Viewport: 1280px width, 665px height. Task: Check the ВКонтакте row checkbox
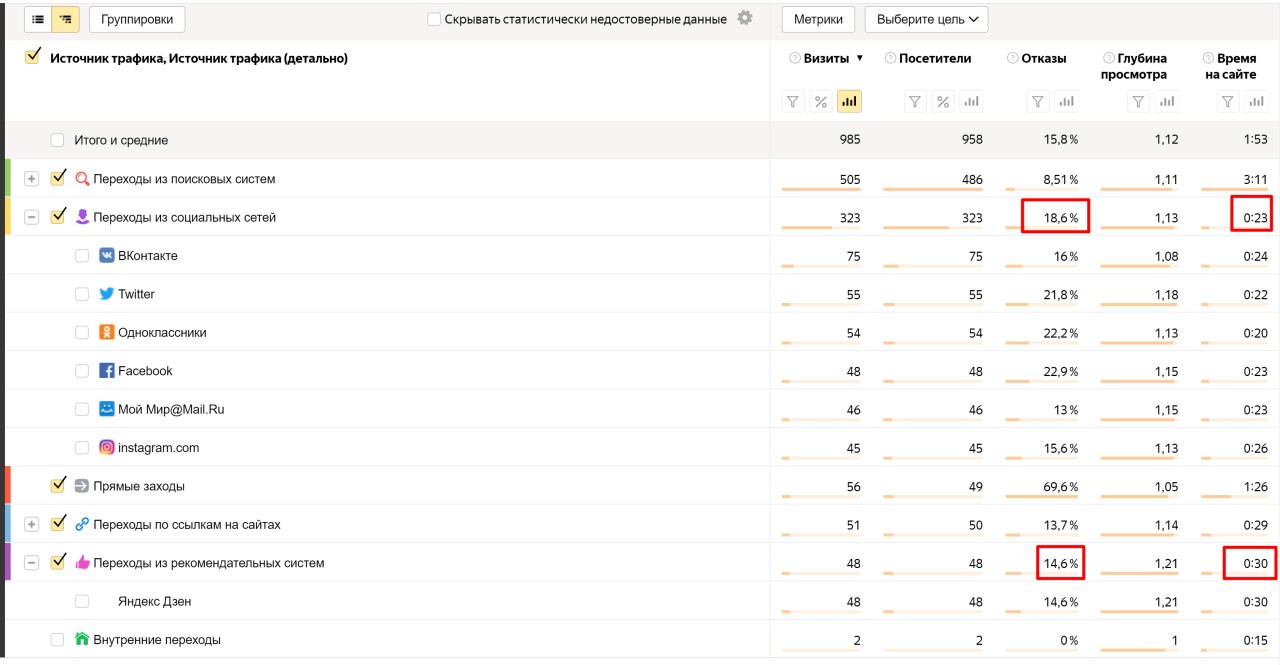82,256
